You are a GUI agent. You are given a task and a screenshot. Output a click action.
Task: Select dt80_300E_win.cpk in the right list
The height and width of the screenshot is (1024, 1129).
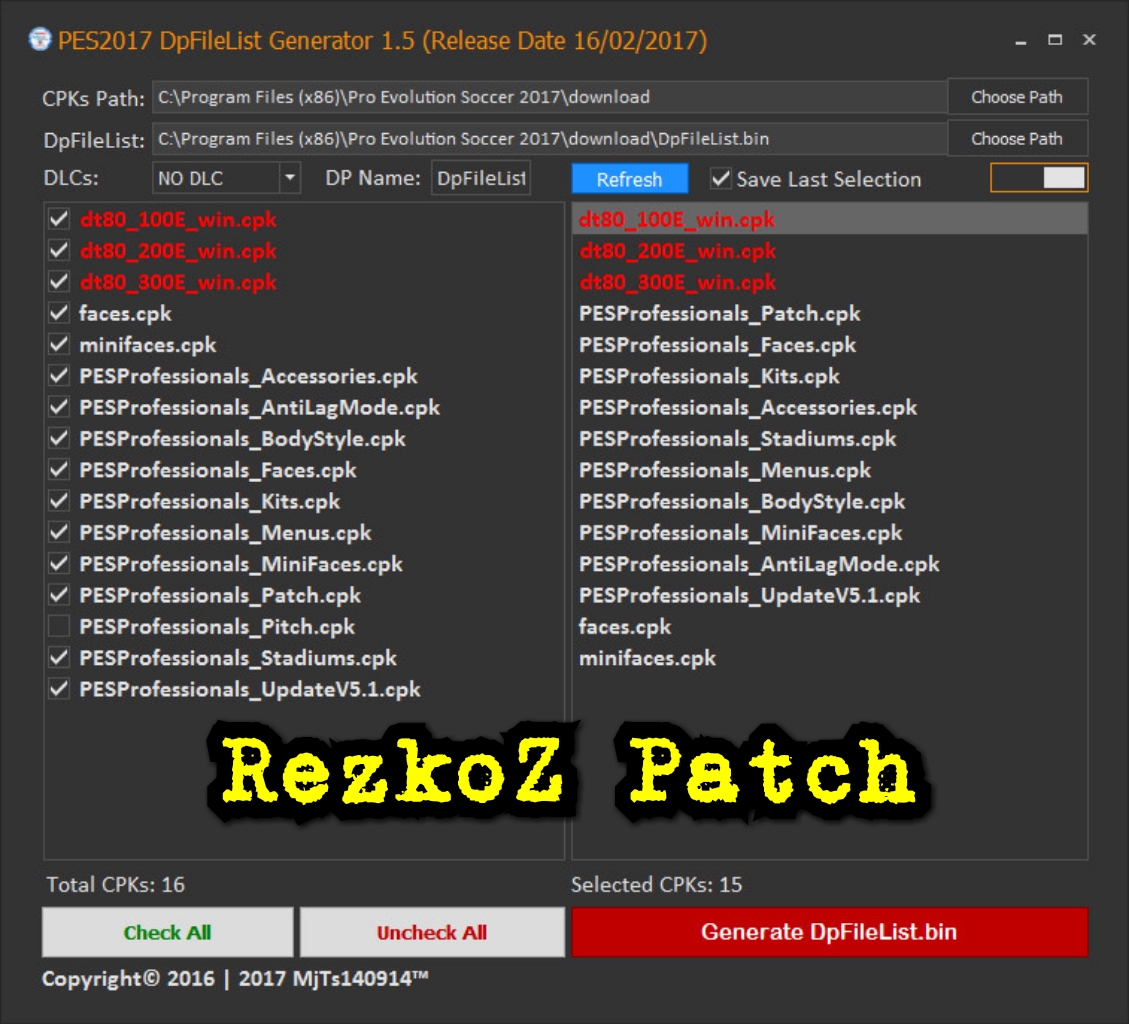[x=829, y=282]
